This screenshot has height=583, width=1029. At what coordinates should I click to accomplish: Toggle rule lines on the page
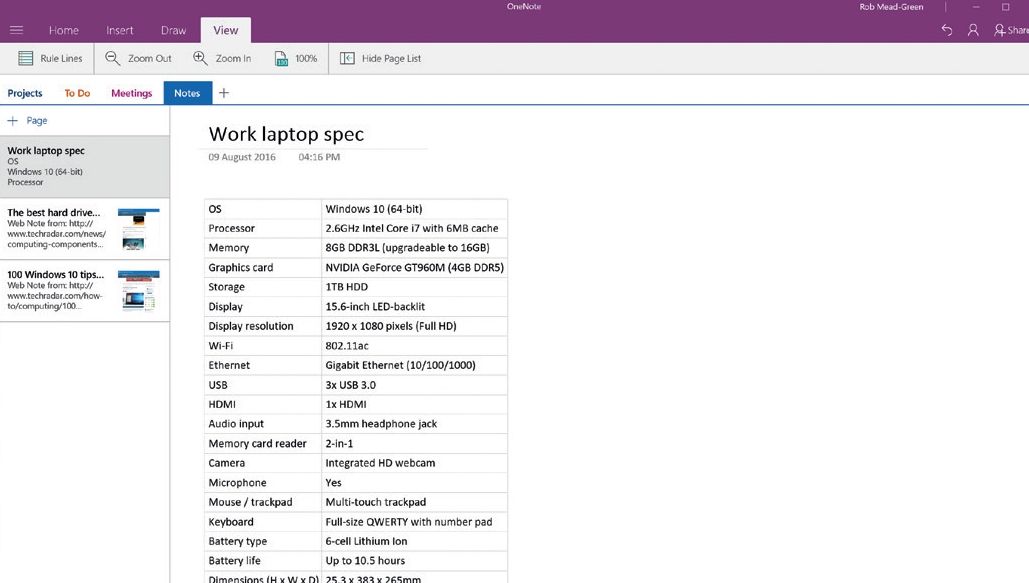point(48,58)
